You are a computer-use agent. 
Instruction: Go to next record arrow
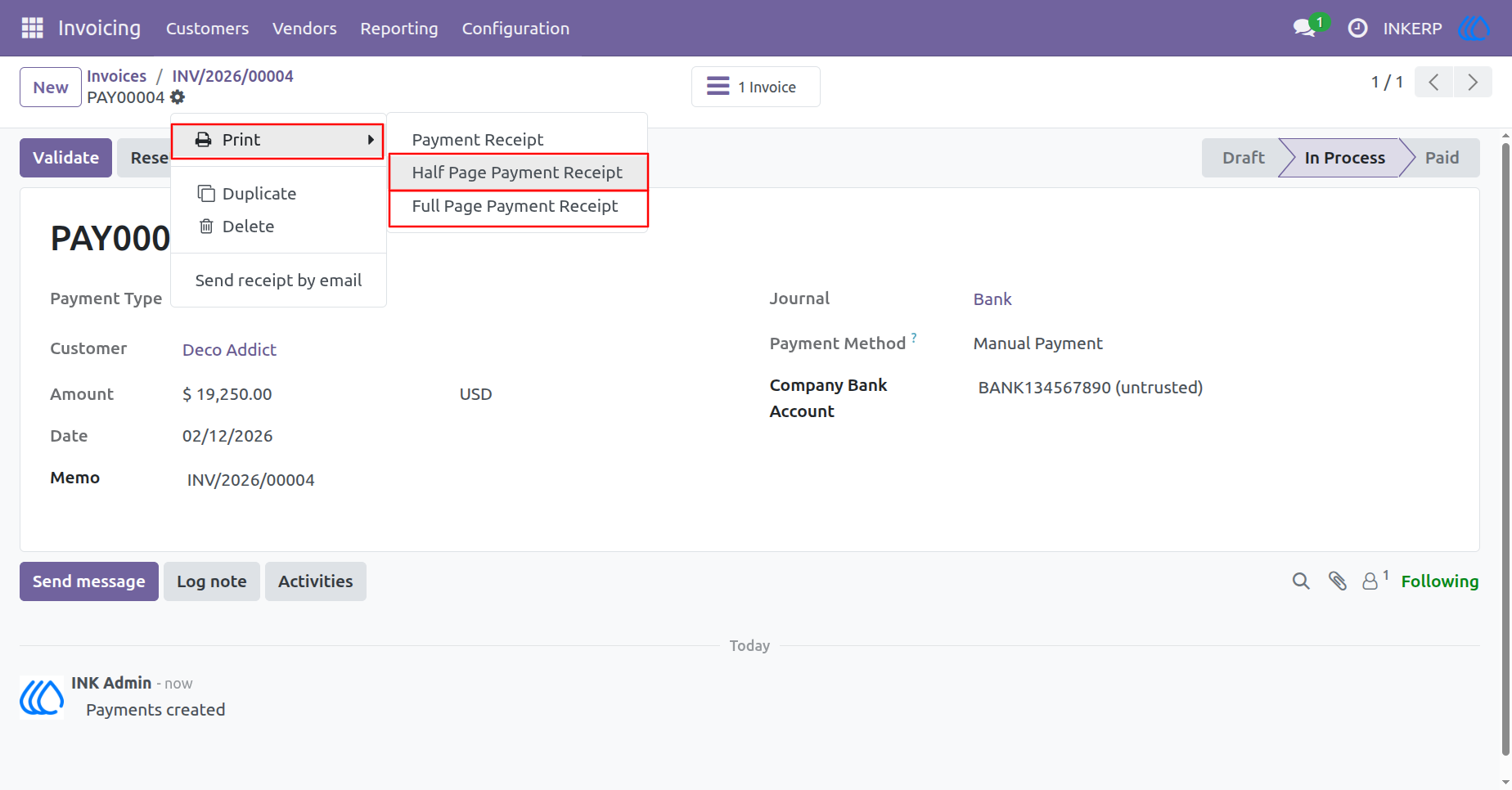tap(1473, 82)
